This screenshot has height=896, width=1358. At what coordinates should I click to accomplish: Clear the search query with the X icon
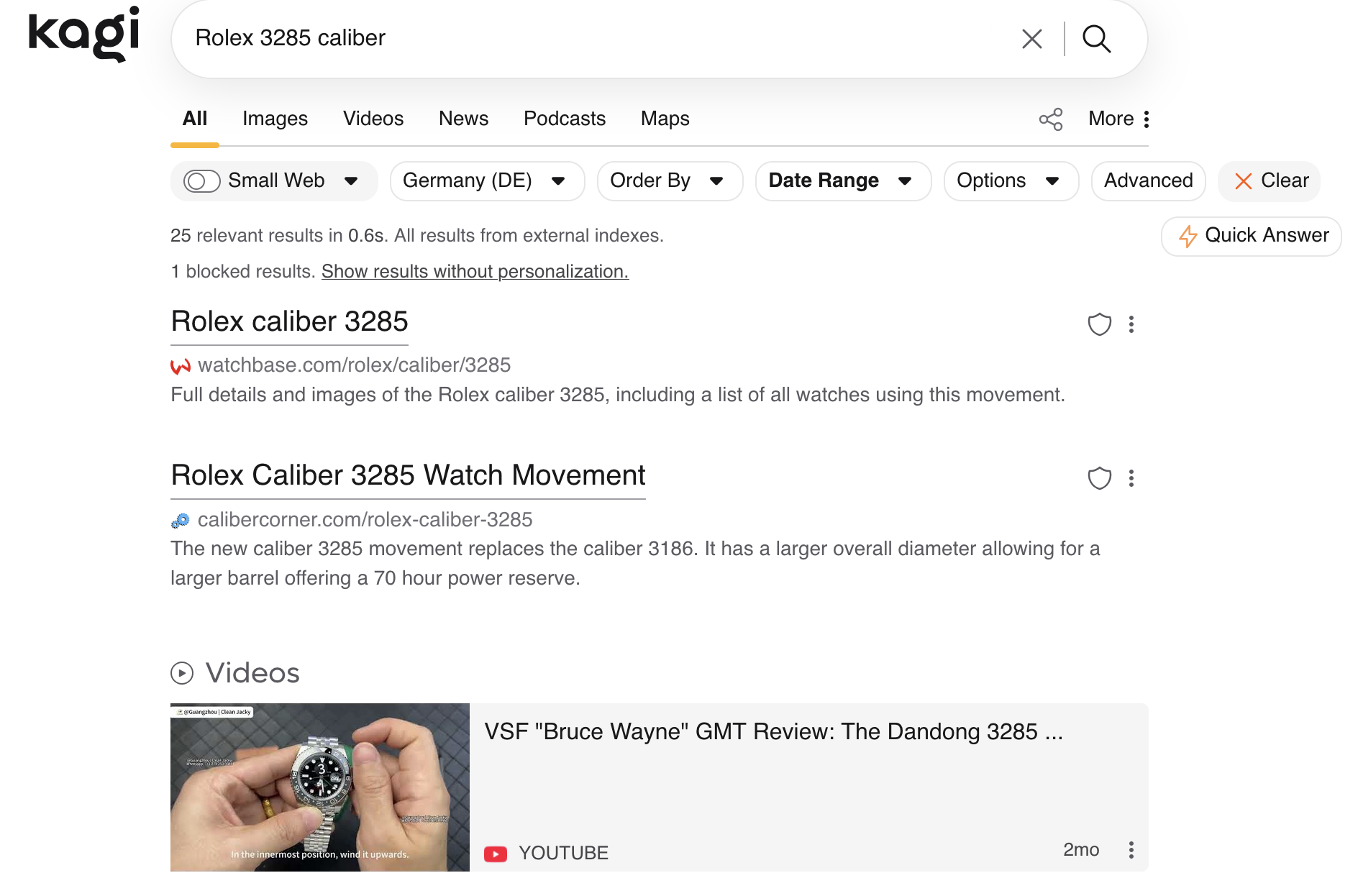click(x=1032, y=38)
